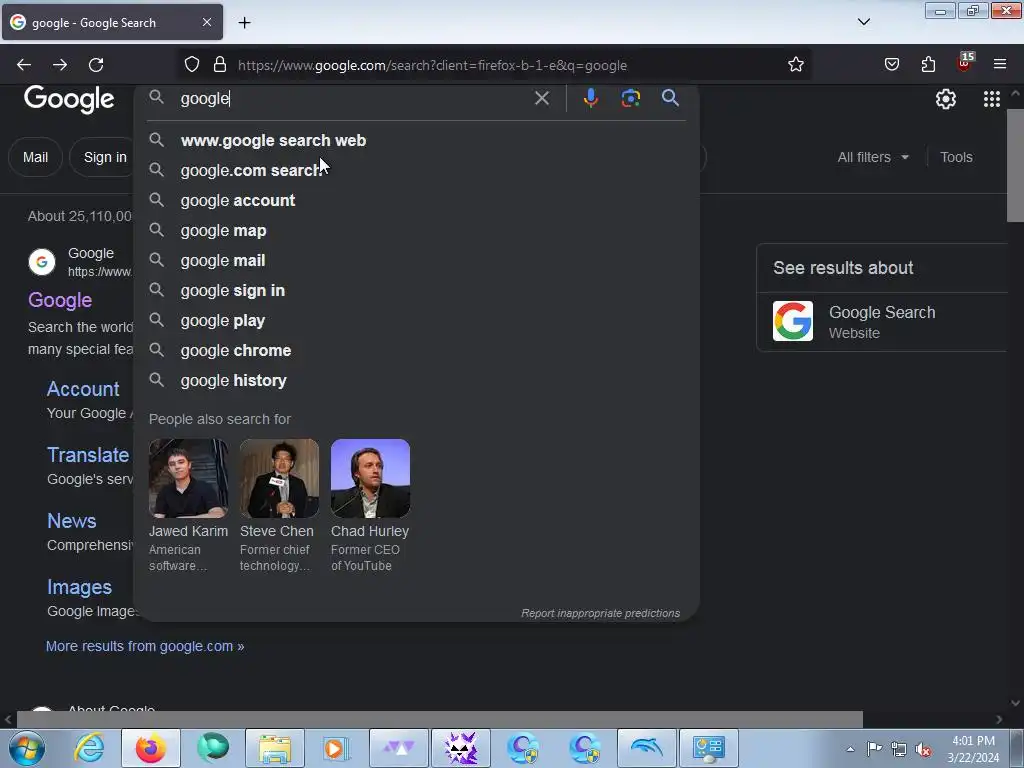This screenshot has height=768, width=1024.
Task: Show site security padlock info
Action: pos(220,65)
